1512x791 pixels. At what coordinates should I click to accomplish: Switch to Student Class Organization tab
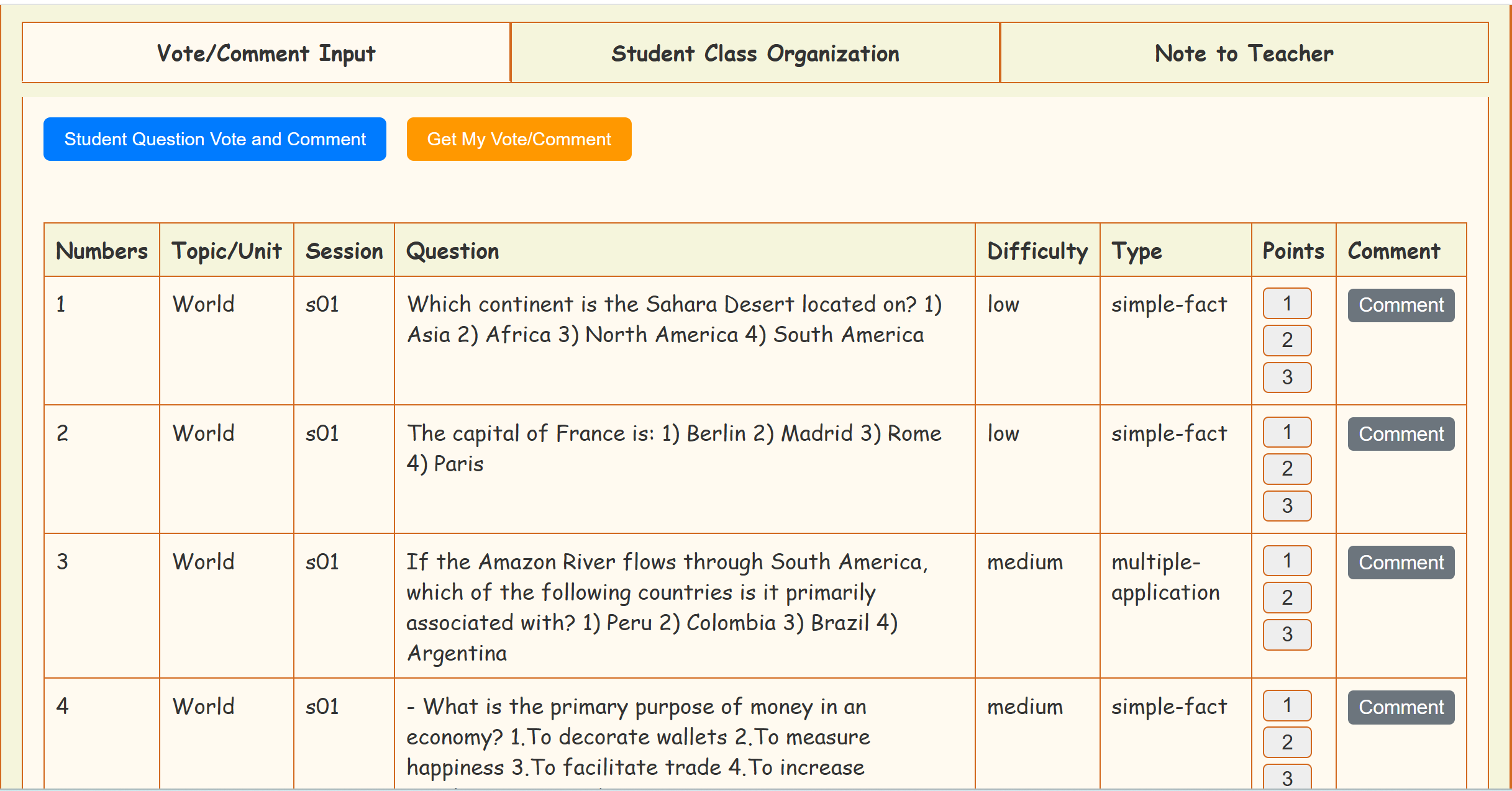tap(755, 53)
